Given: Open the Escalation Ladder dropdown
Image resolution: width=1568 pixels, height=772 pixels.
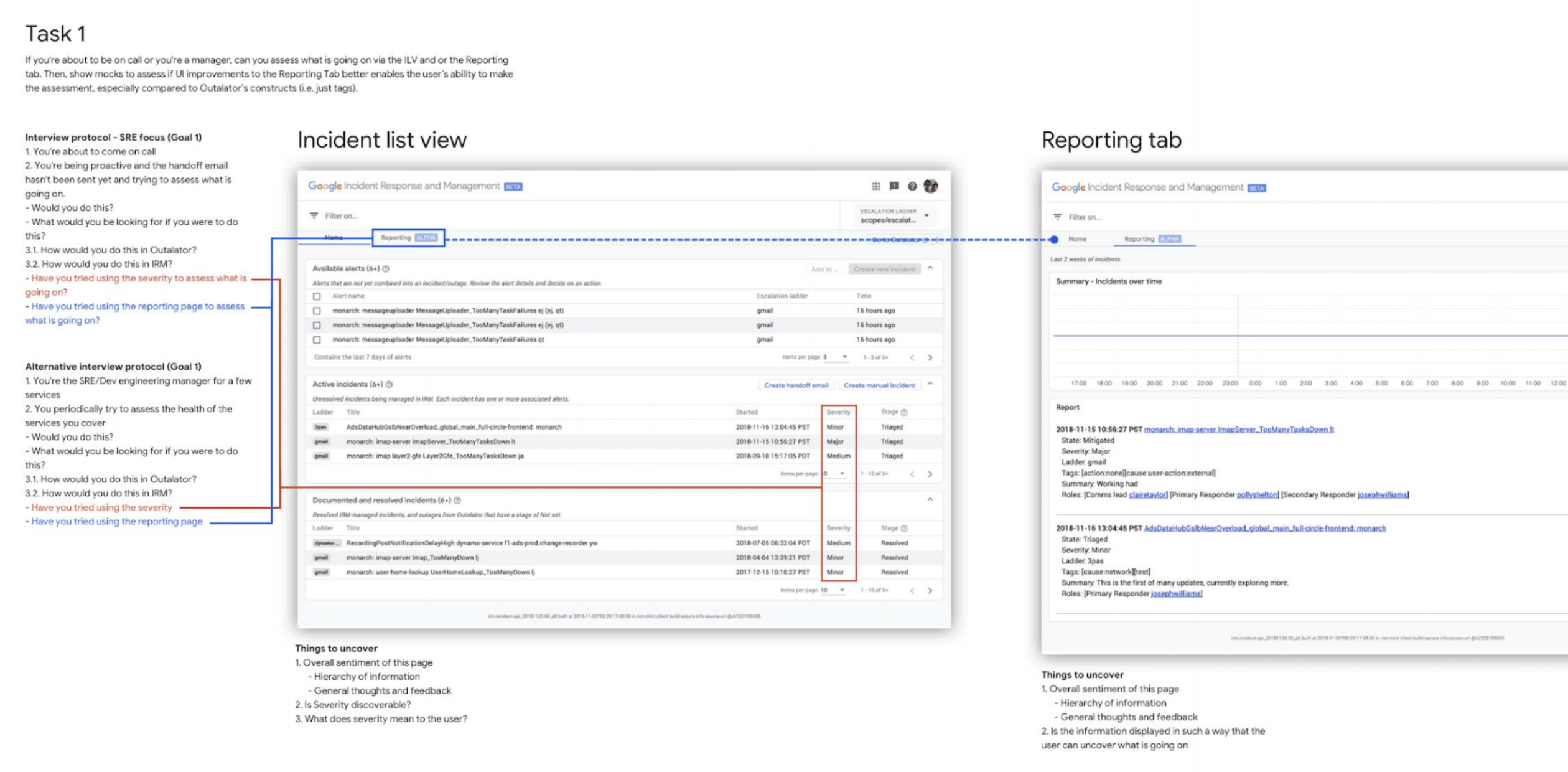Looking at the screenshot, I should (x=926, y=215).
